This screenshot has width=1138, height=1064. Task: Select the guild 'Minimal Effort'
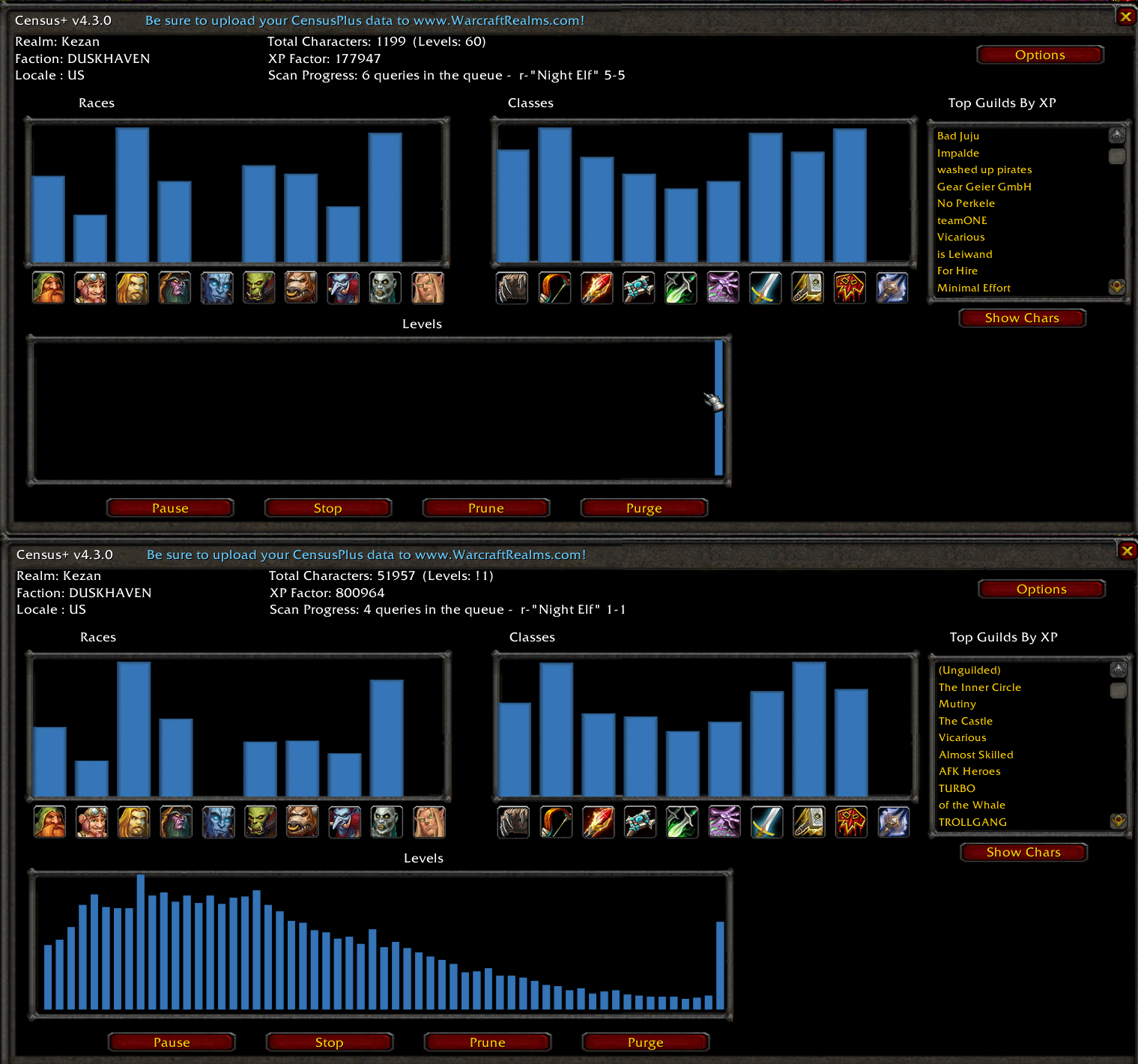point(974,288)
